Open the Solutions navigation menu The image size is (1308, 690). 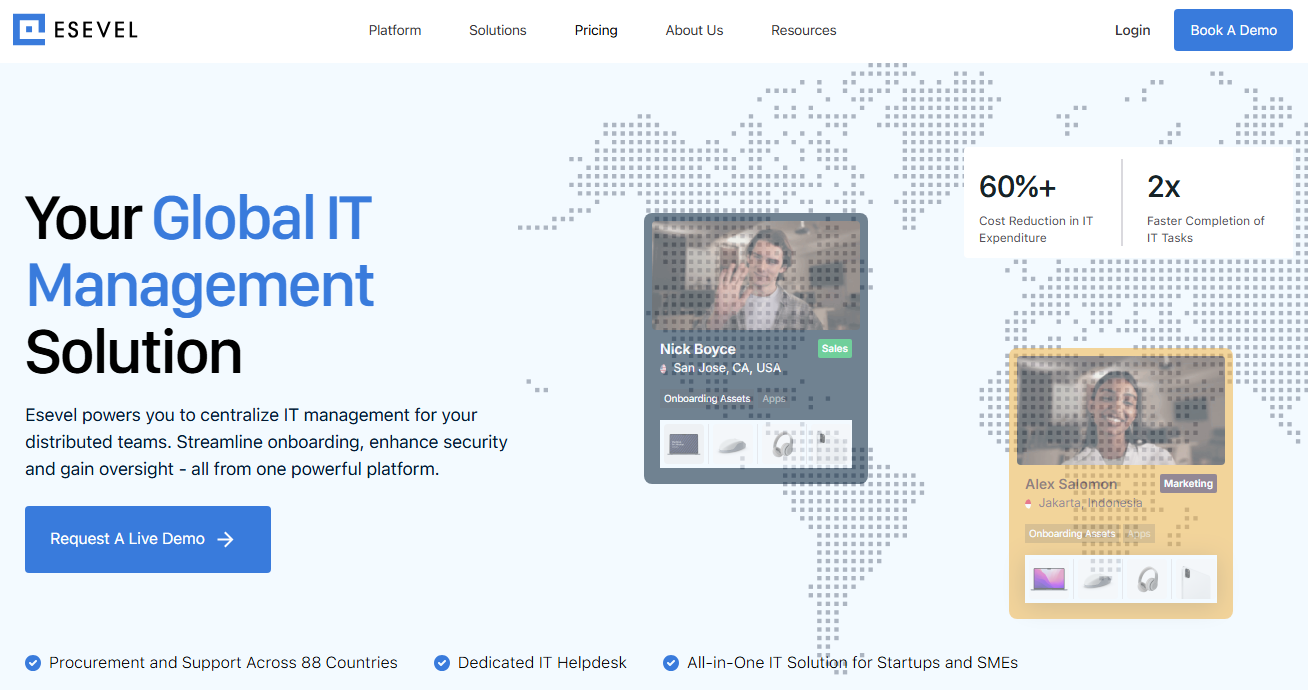498,30
